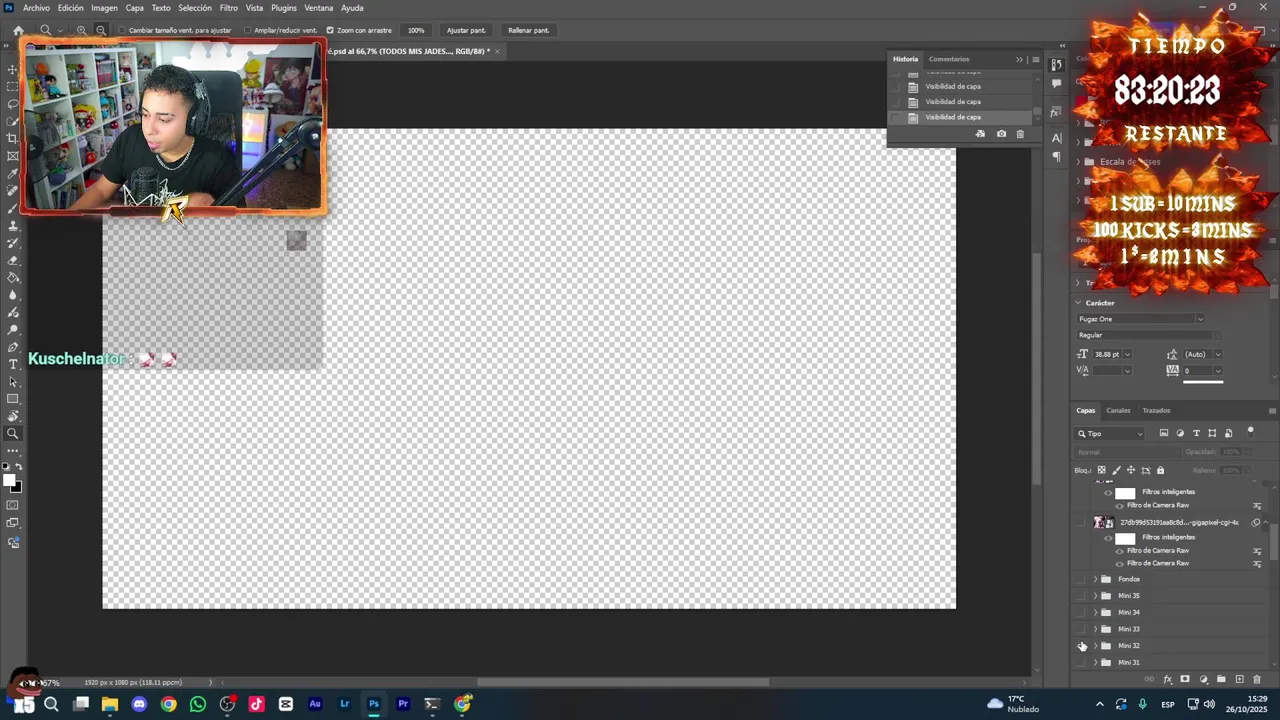Switch to the Canales tab
Image resolution: width=1280 pixels, height=720 pixels.
(1118, 410)
